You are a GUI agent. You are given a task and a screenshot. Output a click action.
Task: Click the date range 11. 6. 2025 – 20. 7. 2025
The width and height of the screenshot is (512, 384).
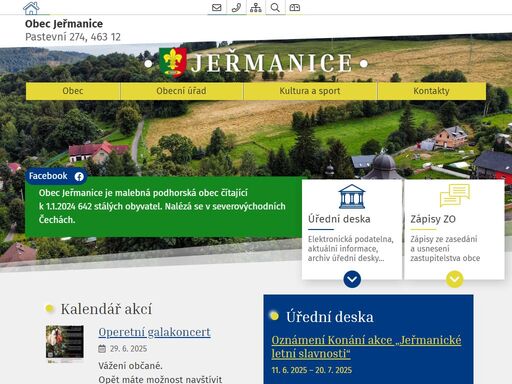[312, 370]
